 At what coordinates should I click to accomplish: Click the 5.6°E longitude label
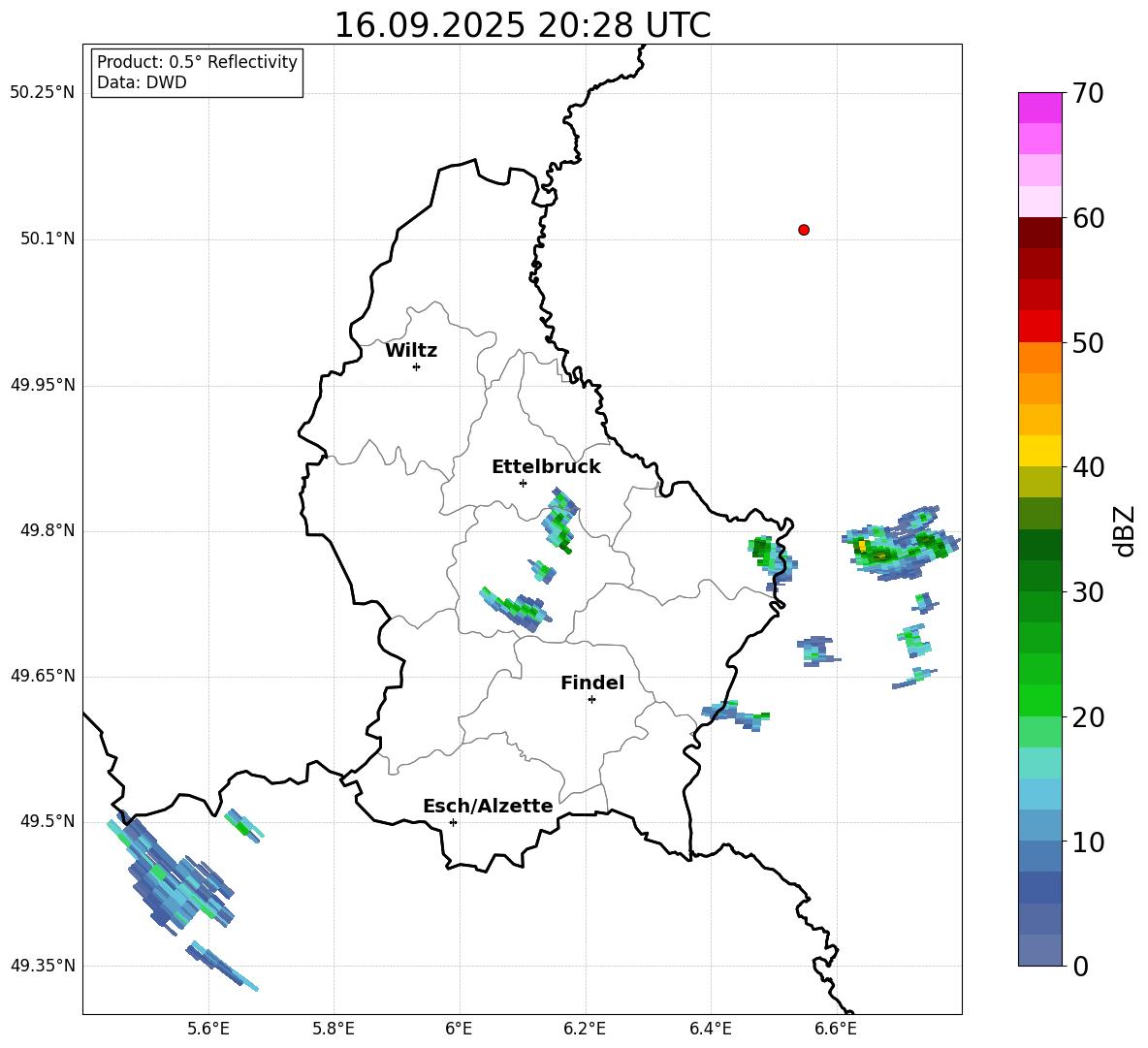click(x=208, y=1029)
